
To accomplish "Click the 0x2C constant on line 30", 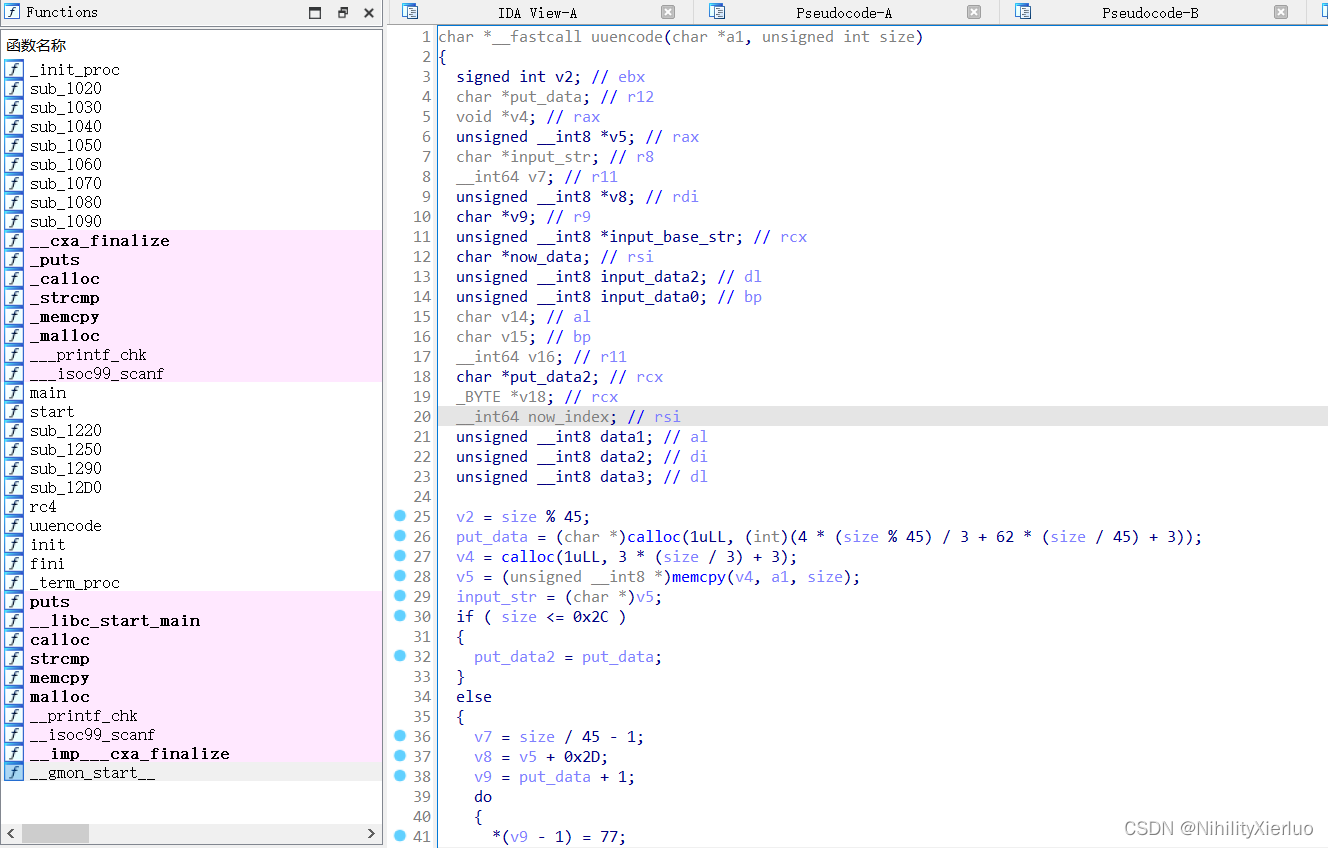I will (x=591, y=616).
